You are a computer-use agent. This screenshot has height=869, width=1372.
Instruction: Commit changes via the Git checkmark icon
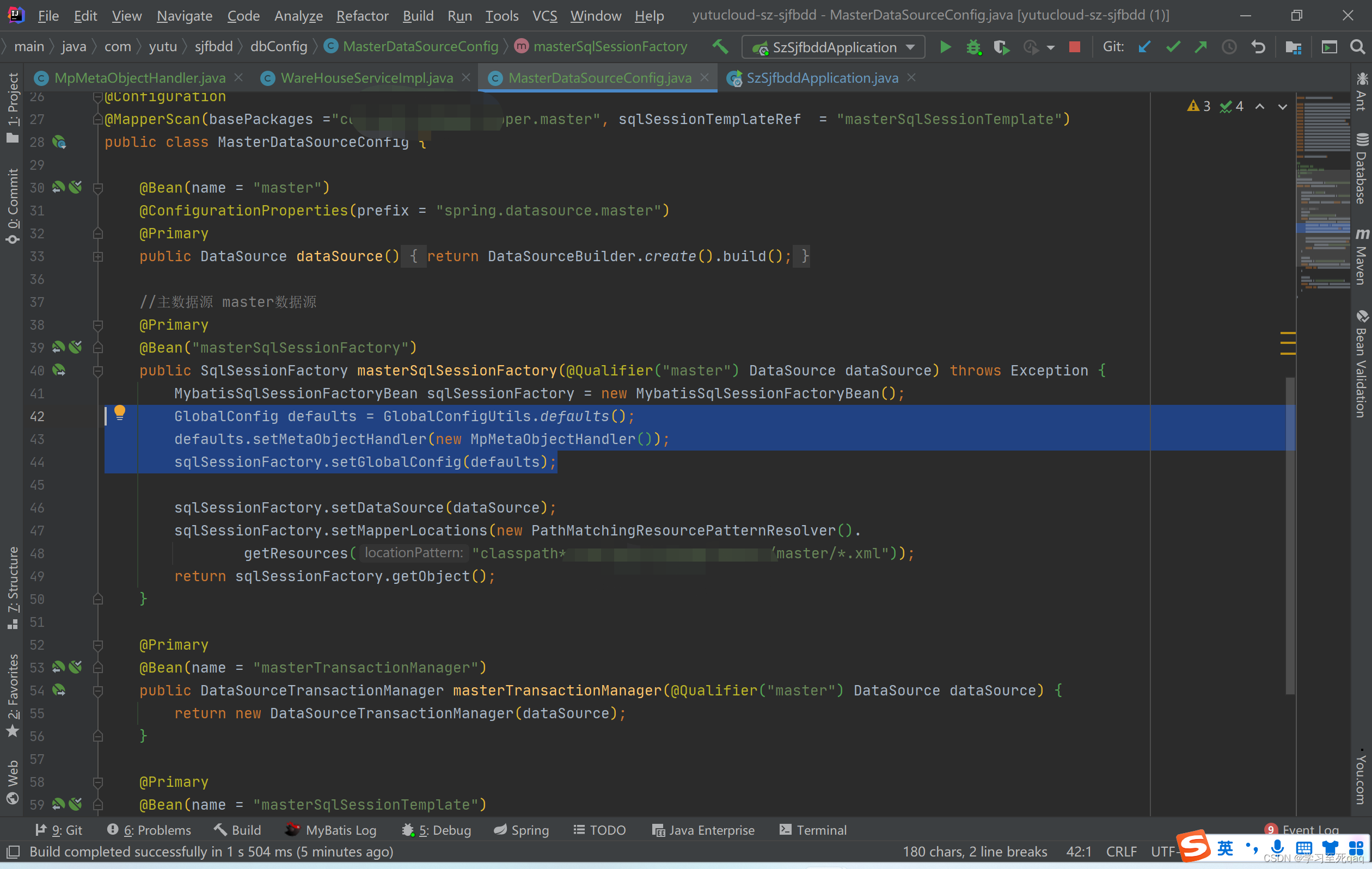point(1173,47)
